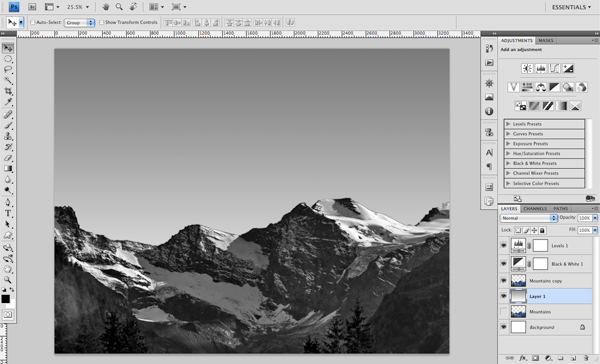Select the Brush tool

coord(8,125)
